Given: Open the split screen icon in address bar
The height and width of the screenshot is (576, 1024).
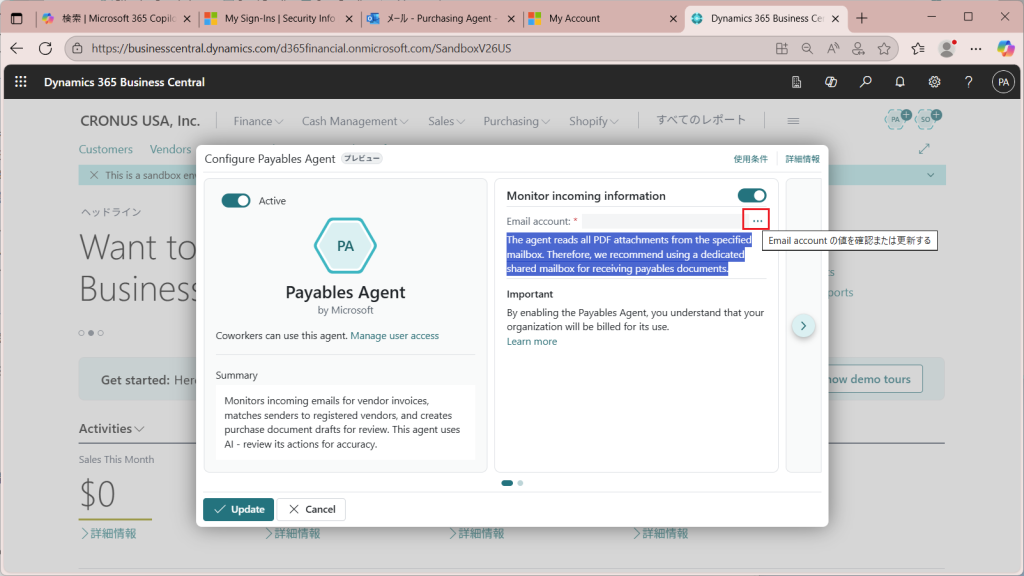Looking at the screenshot, I should pyautogui.click(x=782, y=48).
